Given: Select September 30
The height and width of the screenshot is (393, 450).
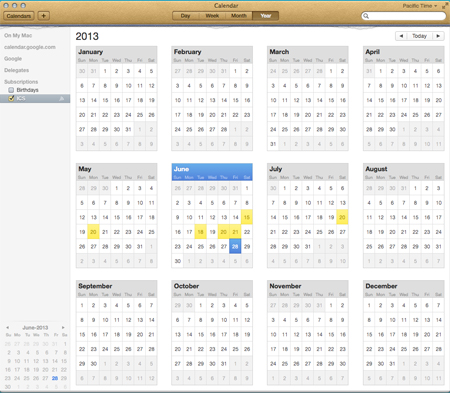Looking at the screenshot, I should pyautogui.click(x=93, y=364).
